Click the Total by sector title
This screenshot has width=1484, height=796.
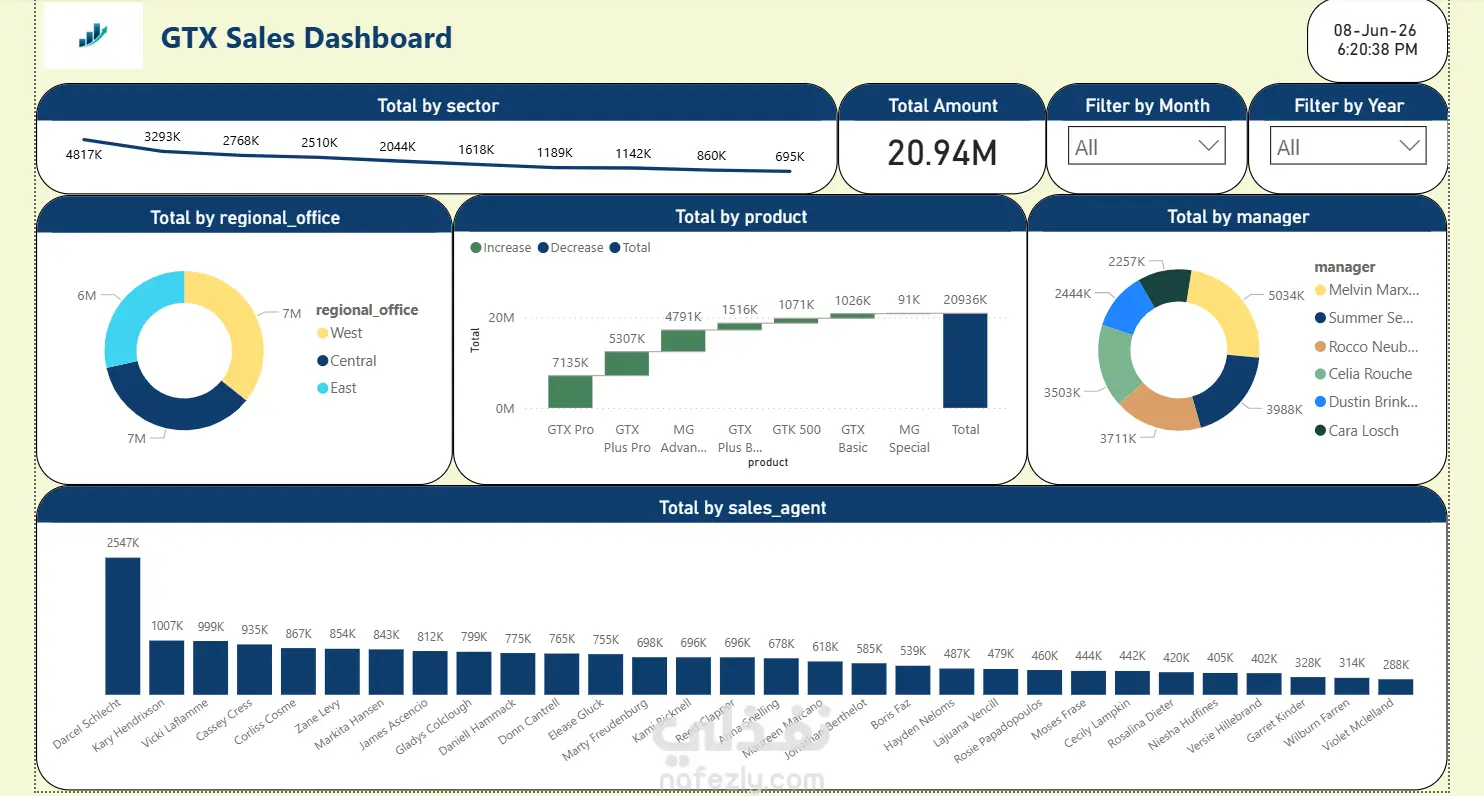coord(438,106)
